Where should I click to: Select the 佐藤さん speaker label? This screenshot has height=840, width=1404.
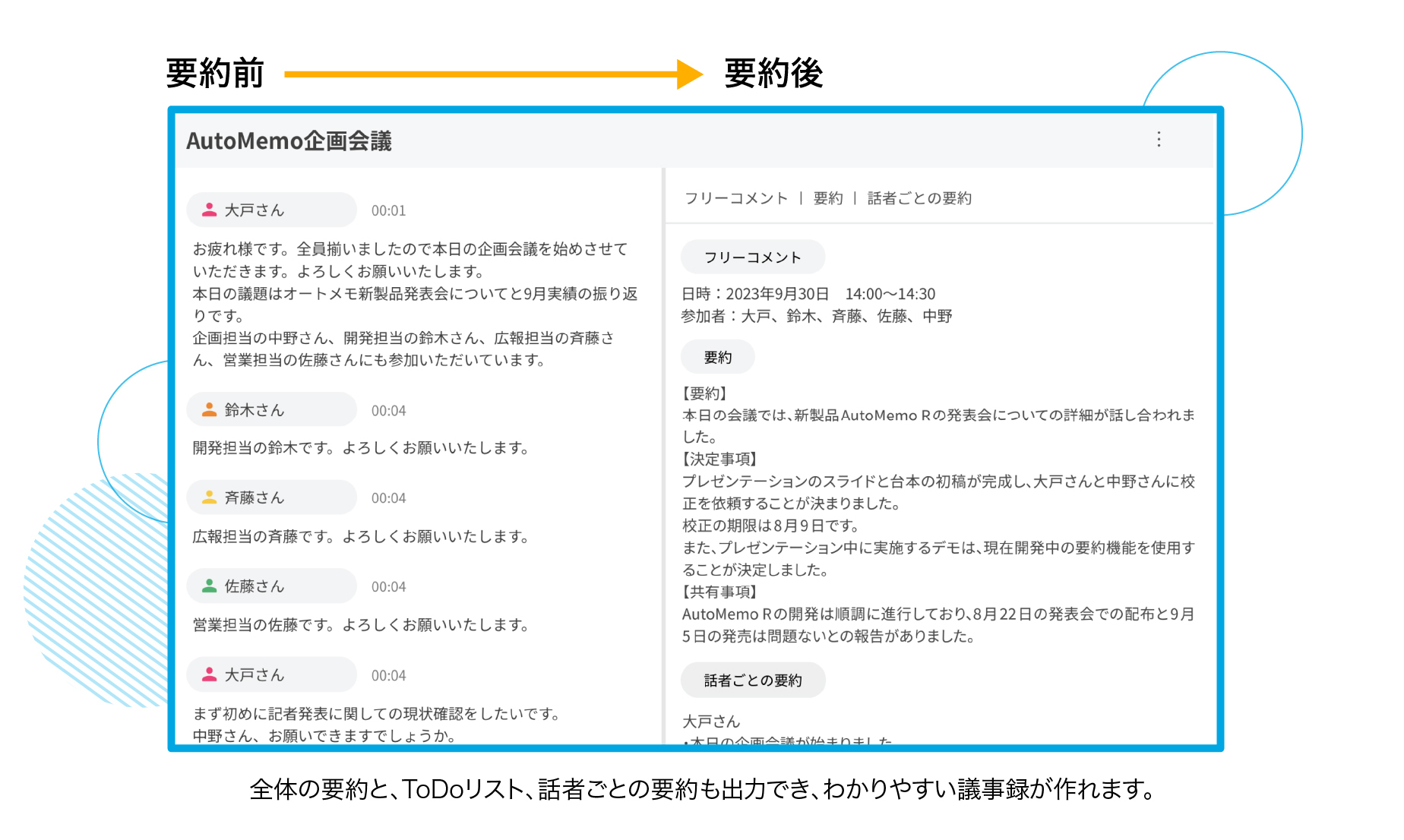[255, 586]
